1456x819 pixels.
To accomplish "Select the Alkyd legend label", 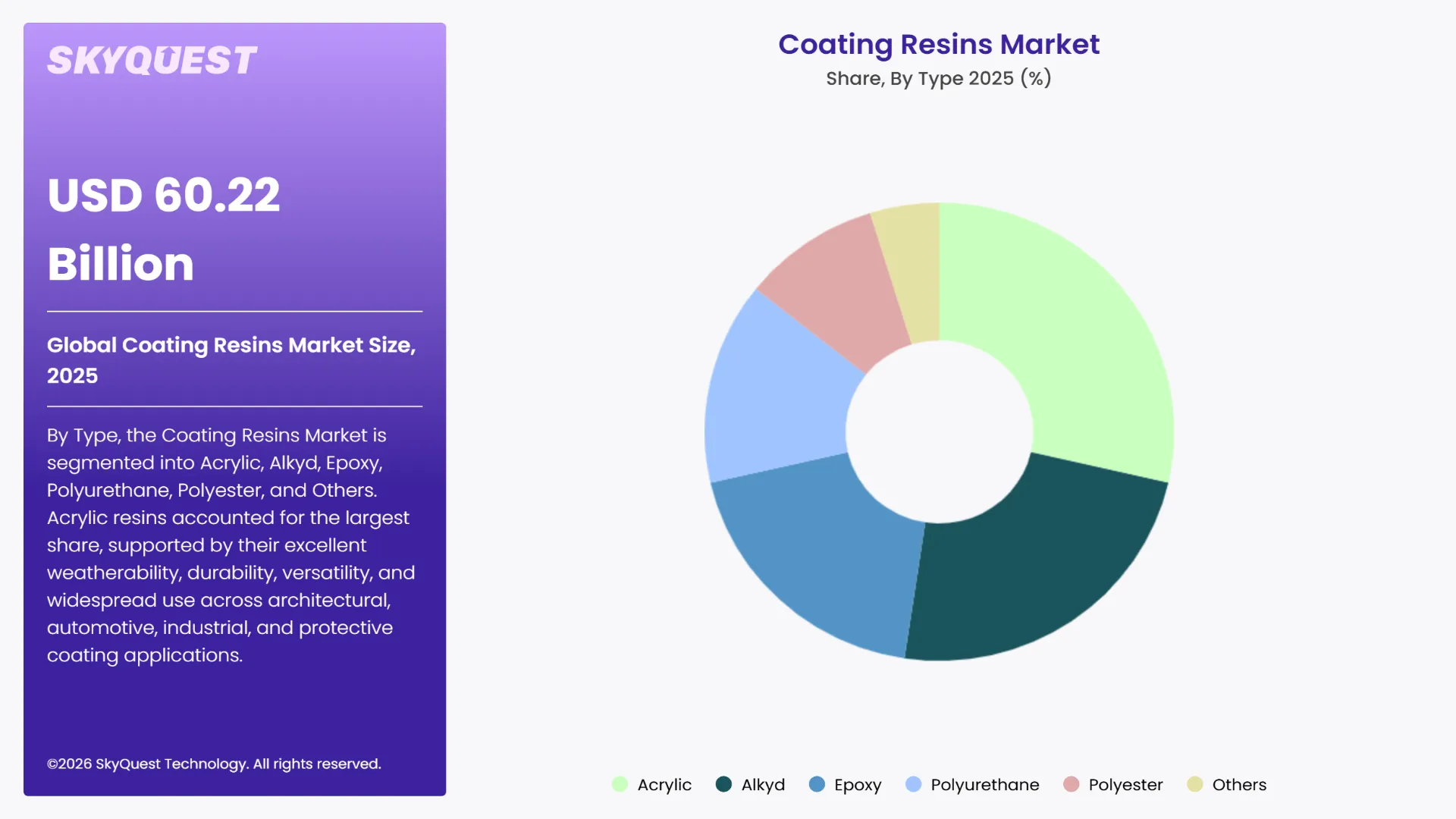I will click(763, 785).
